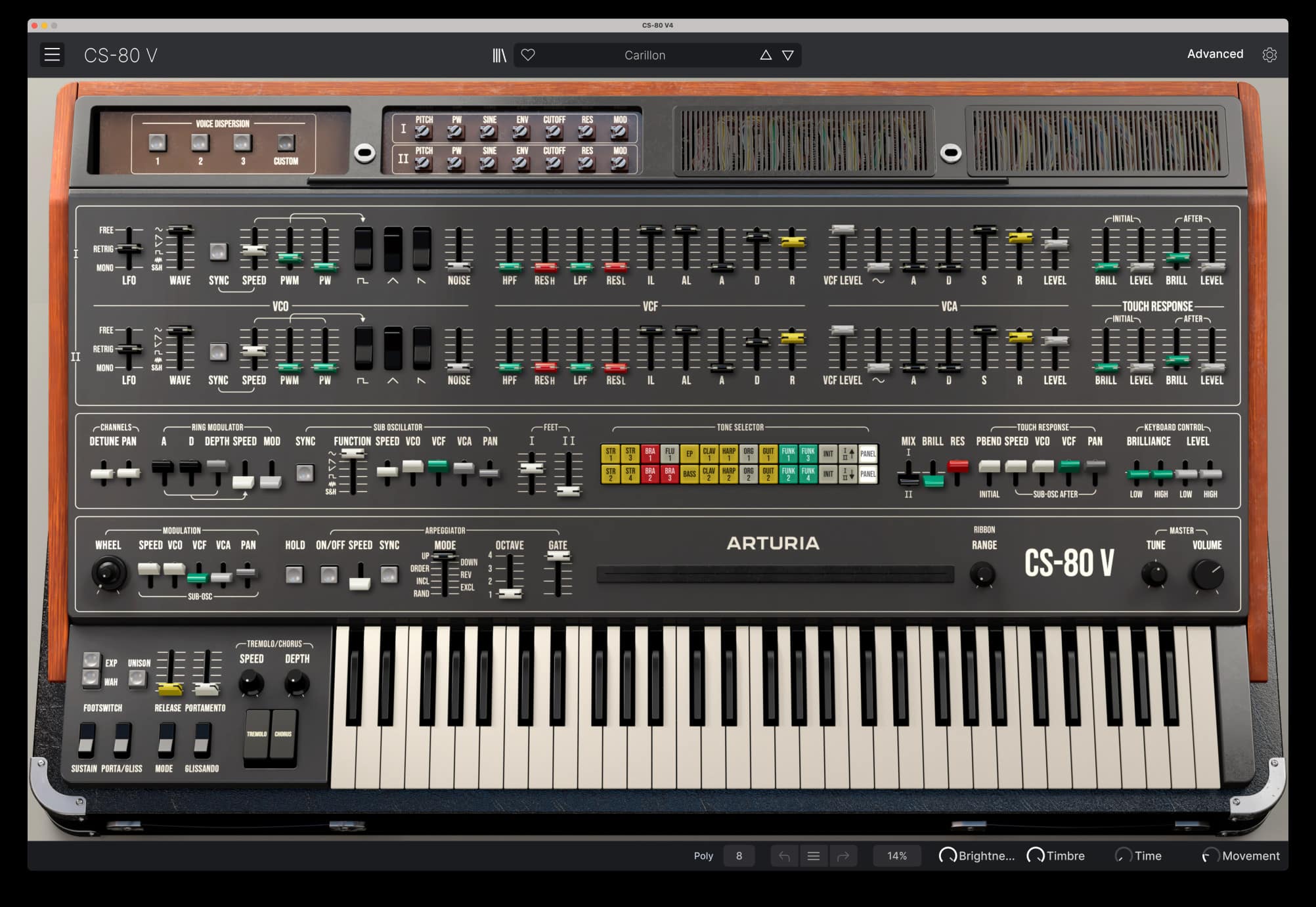The height and width of the screenshot is (907, 1316).
Task: Toggle the VCO I LFO Sync button
Action: pyautogui.click(x=218, y=252)
